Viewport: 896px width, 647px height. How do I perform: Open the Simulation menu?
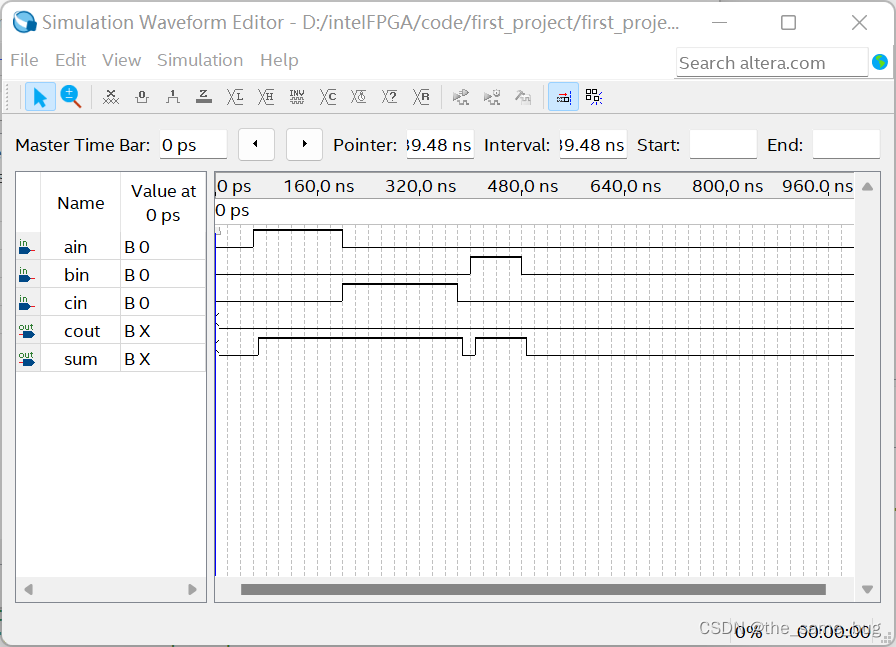click(200, 60)
